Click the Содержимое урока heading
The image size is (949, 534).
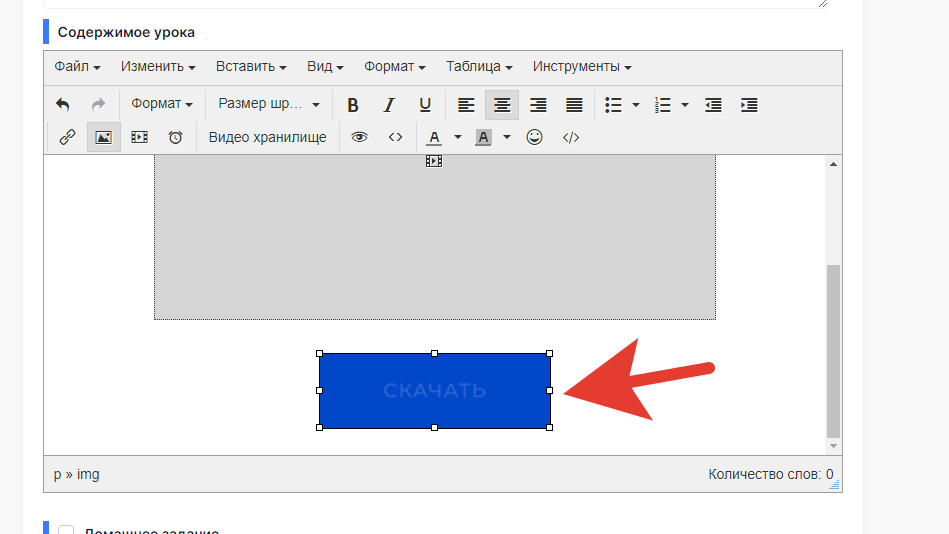(x=126, y=32)
